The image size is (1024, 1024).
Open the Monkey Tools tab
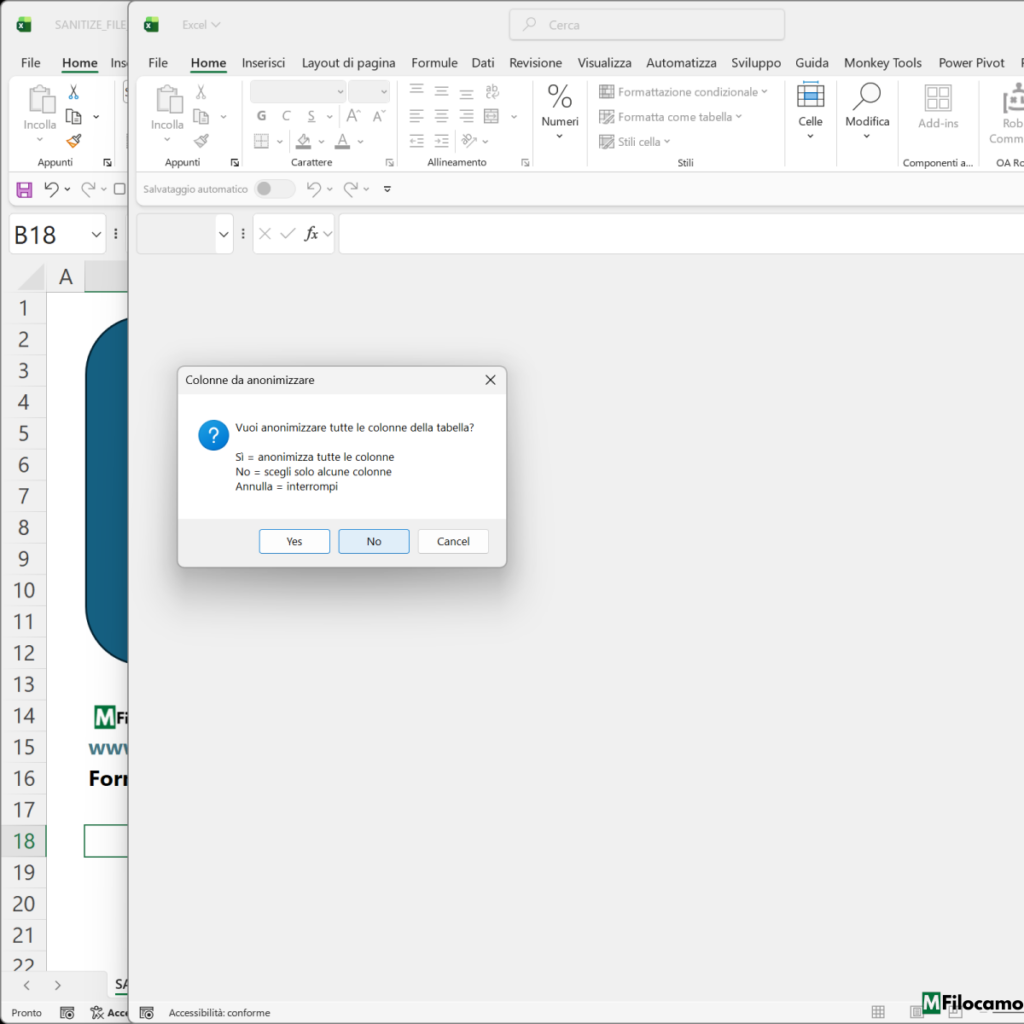click(x=882, y=63)
